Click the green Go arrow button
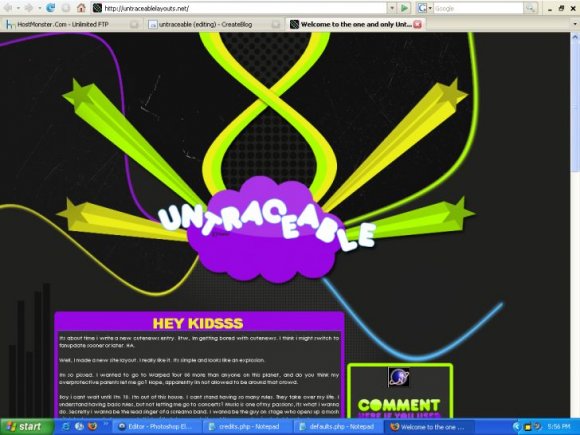Image resolution: width=580 pixels, height=435 pixels. (x=405, y=8)
